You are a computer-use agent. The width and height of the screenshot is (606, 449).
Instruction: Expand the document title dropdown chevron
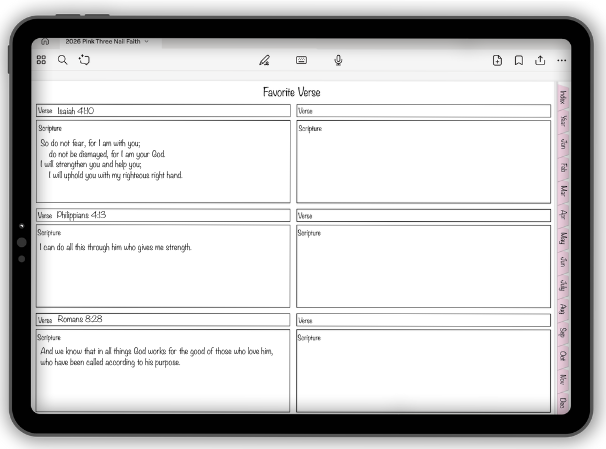click(x=147, y=42)
